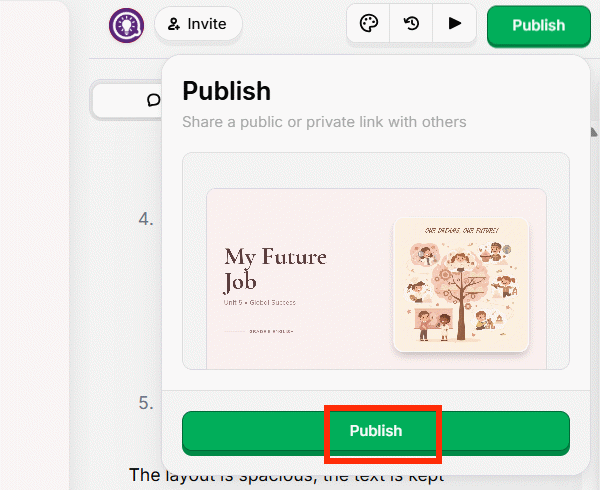Click the purple lightbulb avatar icon
The image size is (600, 490).
[x=126, y=24]
